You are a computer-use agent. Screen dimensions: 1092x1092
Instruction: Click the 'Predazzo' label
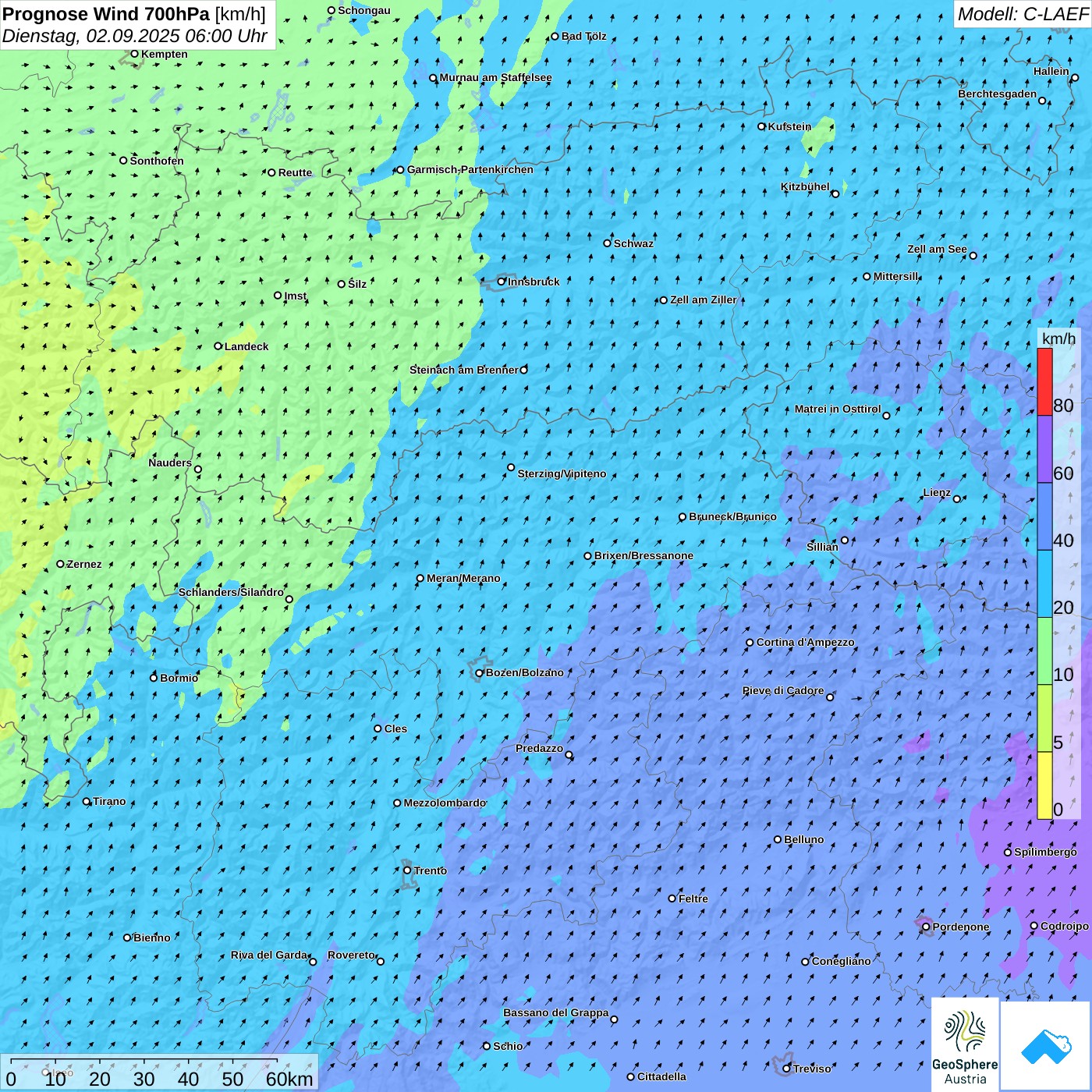click(540, 748)
